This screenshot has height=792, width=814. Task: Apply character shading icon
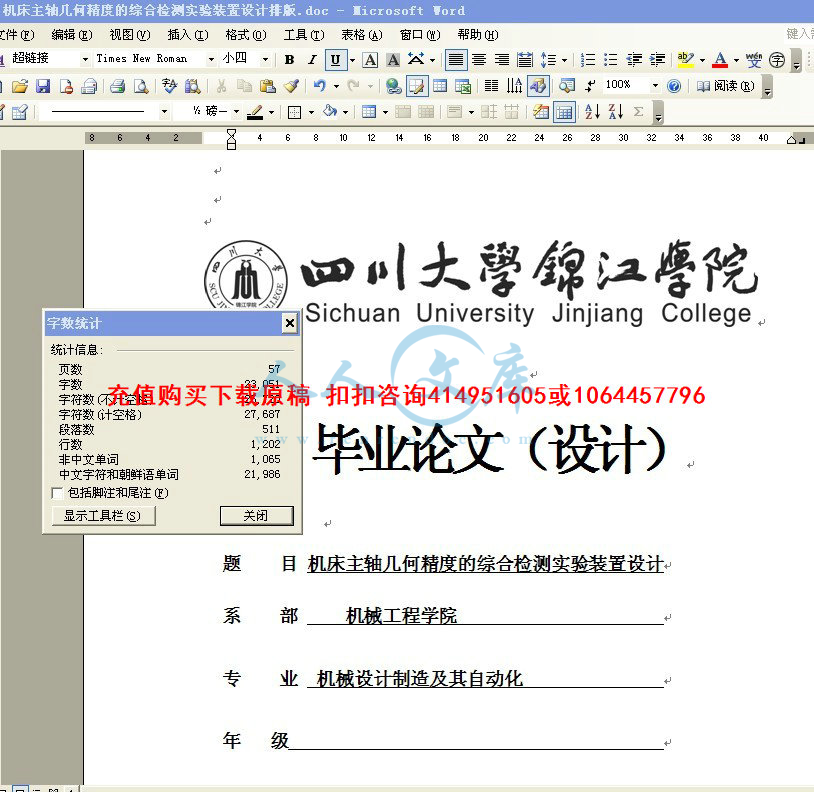(x=393, y=60)
